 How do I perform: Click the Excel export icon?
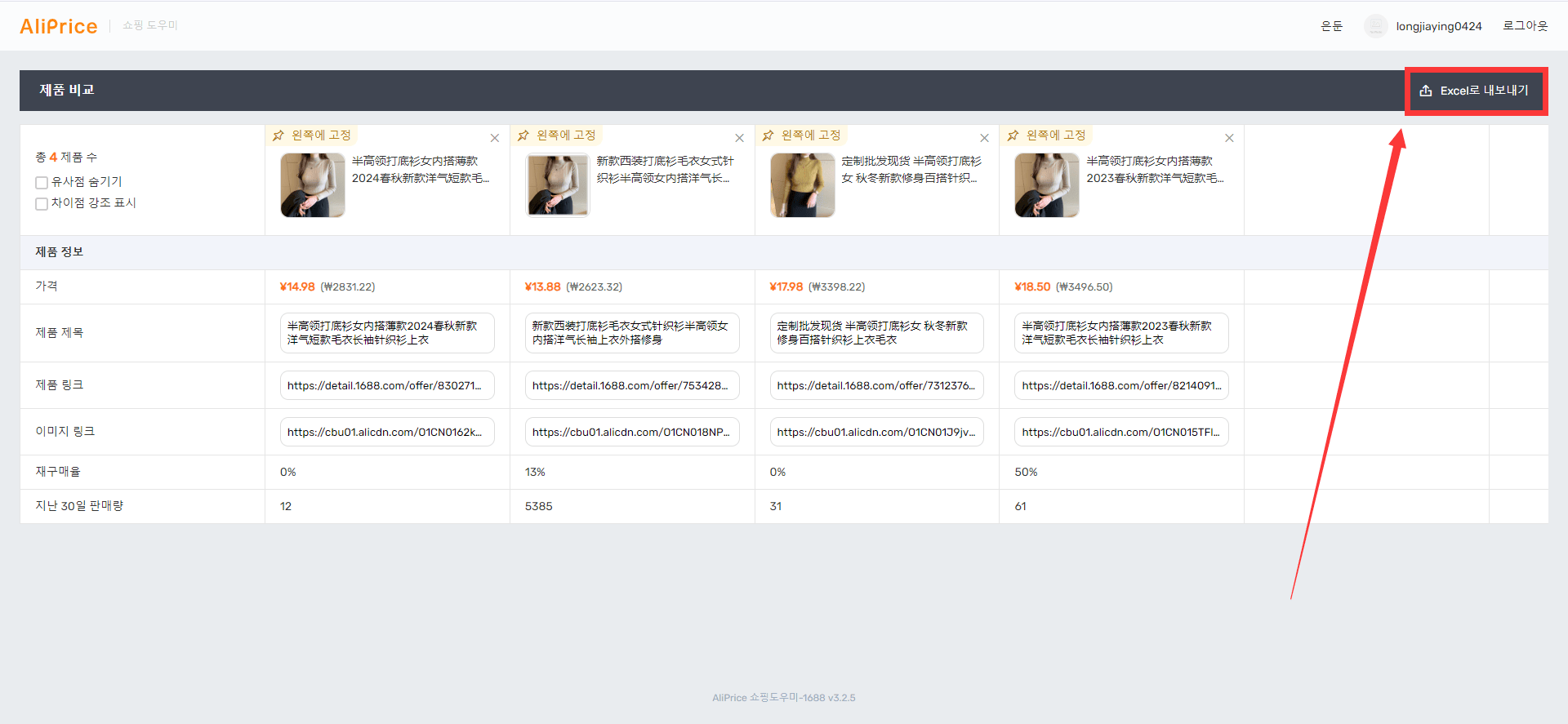(x=1426, y=91)
